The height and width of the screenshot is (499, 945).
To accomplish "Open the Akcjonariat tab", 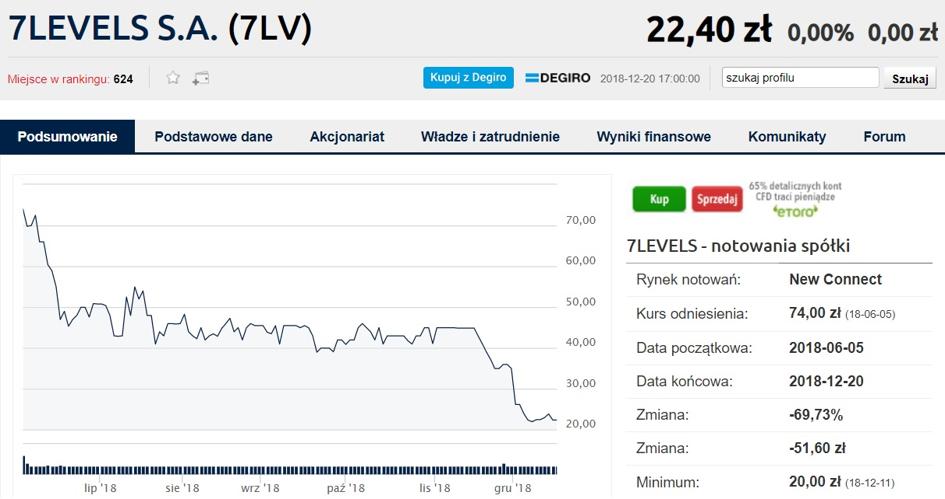I will (347, 137).
